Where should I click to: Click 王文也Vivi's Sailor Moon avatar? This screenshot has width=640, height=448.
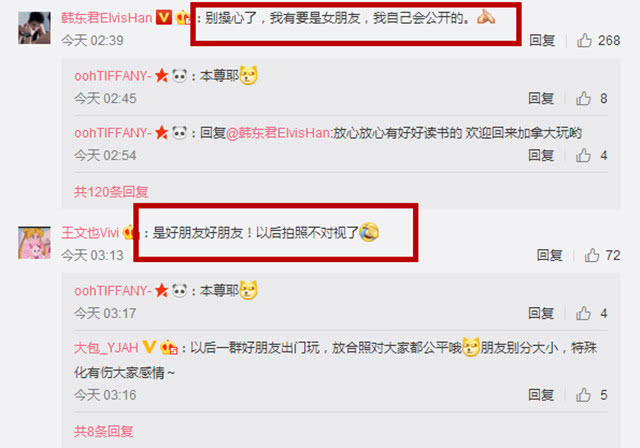click(34, 243)
